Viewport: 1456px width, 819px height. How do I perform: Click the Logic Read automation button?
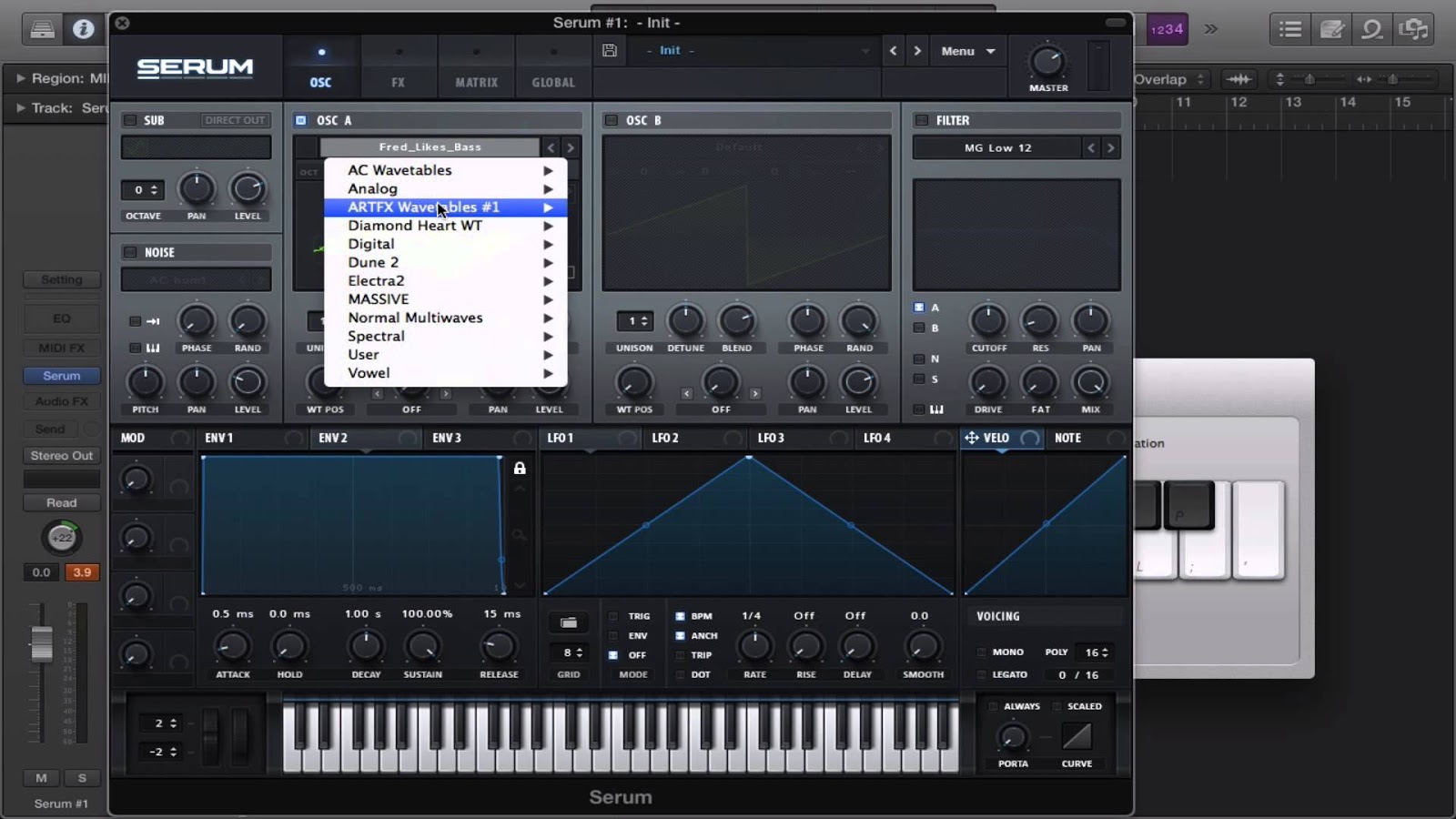62,502
